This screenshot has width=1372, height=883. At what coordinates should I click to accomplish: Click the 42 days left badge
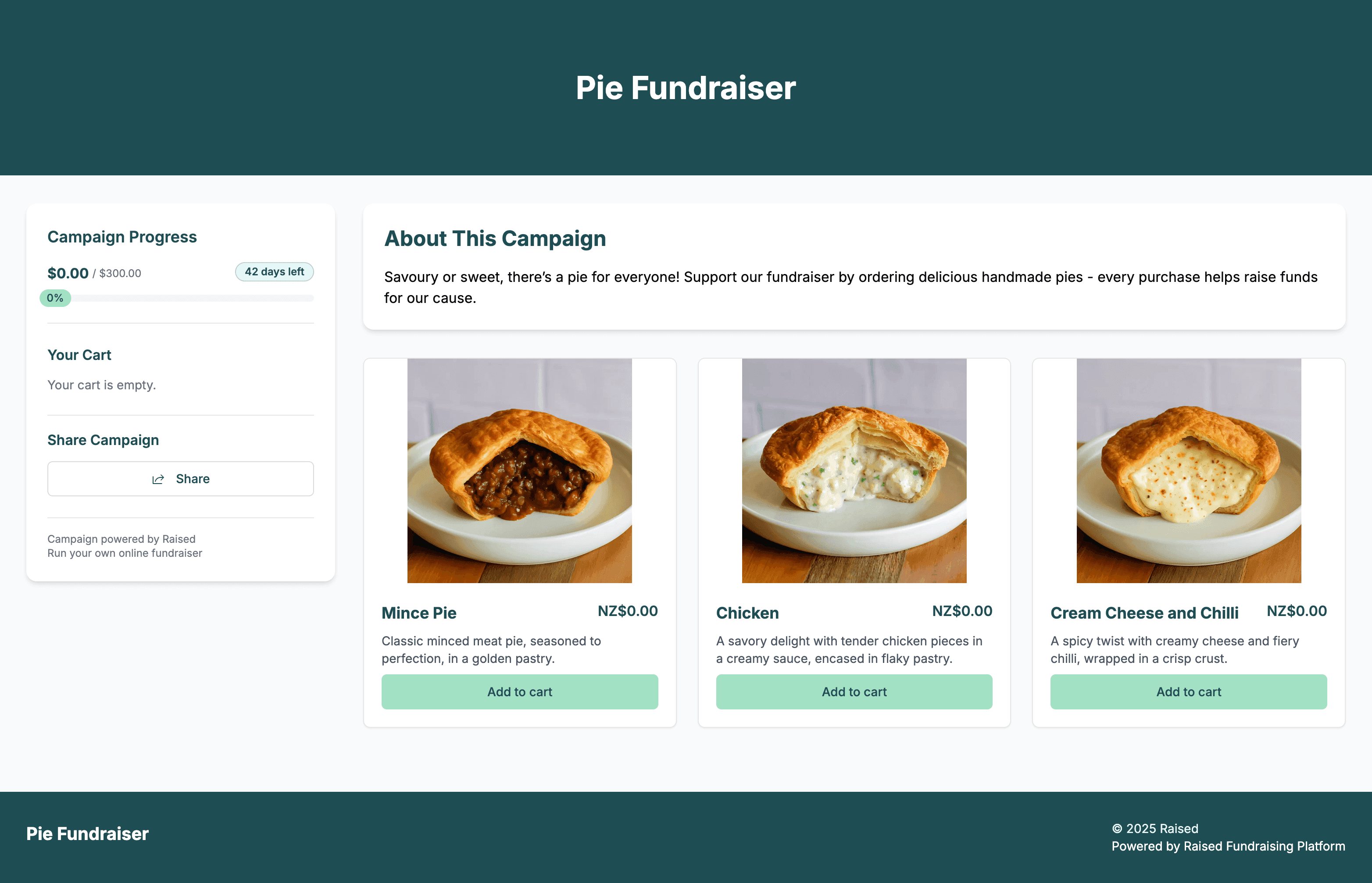(x=274, y=272)
